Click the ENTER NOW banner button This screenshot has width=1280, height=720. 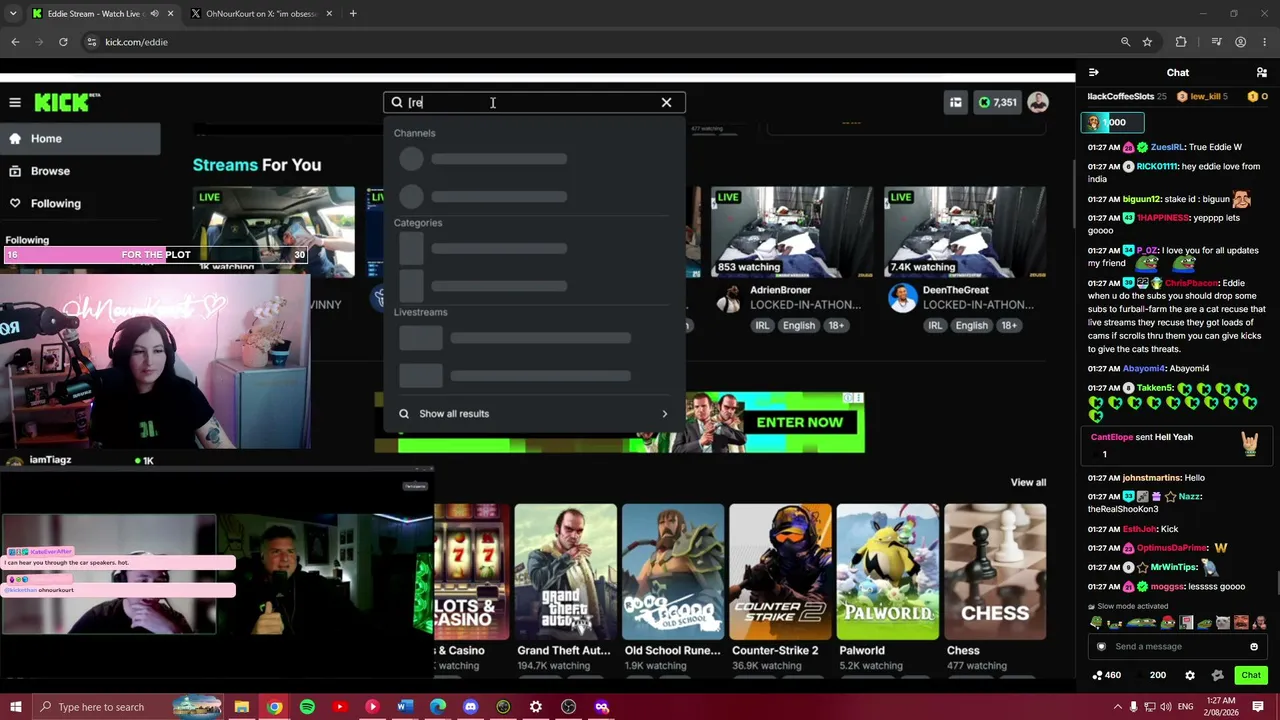[799, 422]
